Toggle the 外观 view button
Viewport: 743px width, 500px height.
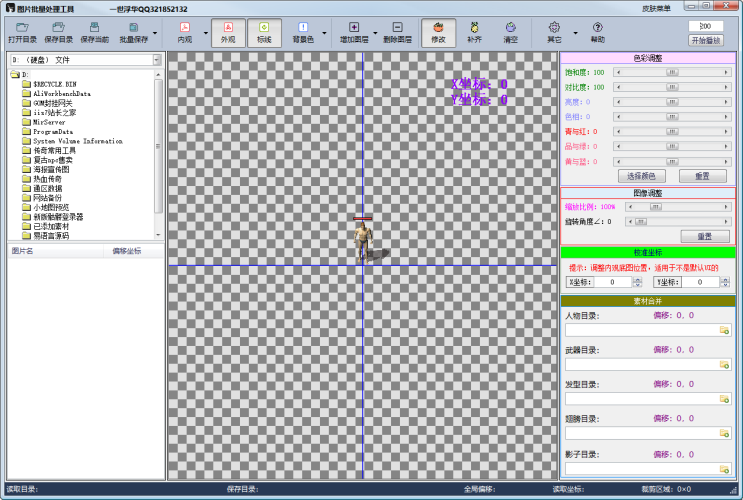click(230, 34)
